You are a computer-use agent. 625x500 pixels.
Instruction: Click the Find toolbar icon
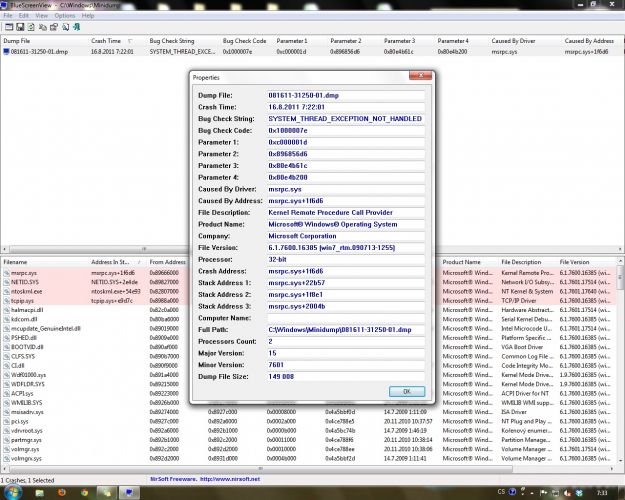tap(65, 27)
